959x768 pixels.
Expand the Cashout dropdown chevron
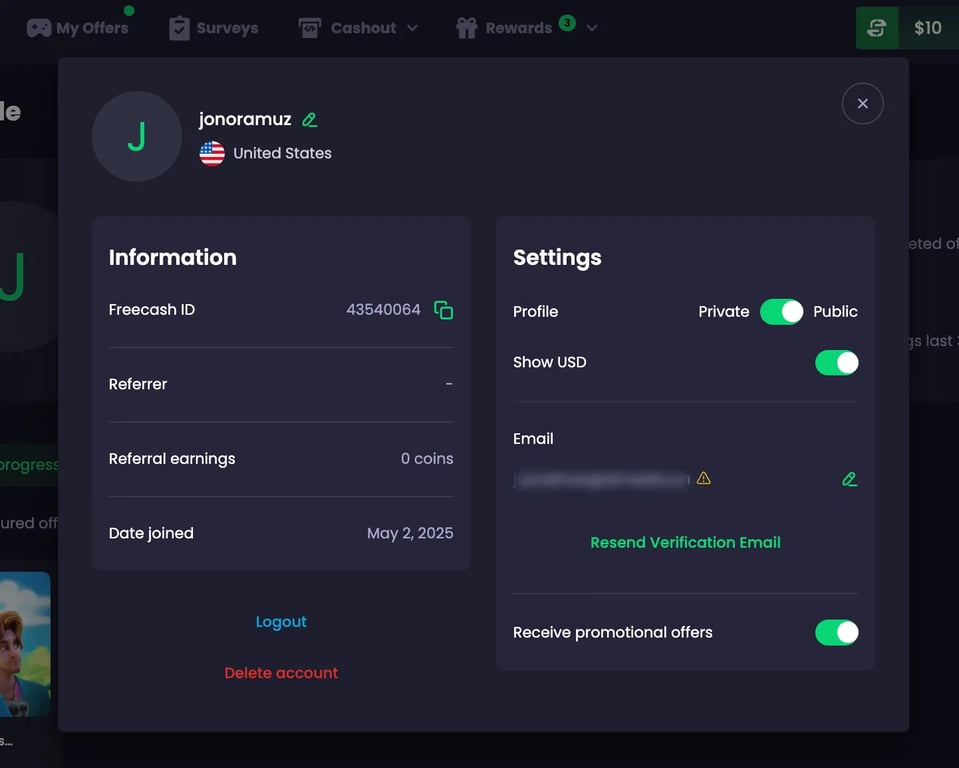pyautogui.click(x=412, y=28)
